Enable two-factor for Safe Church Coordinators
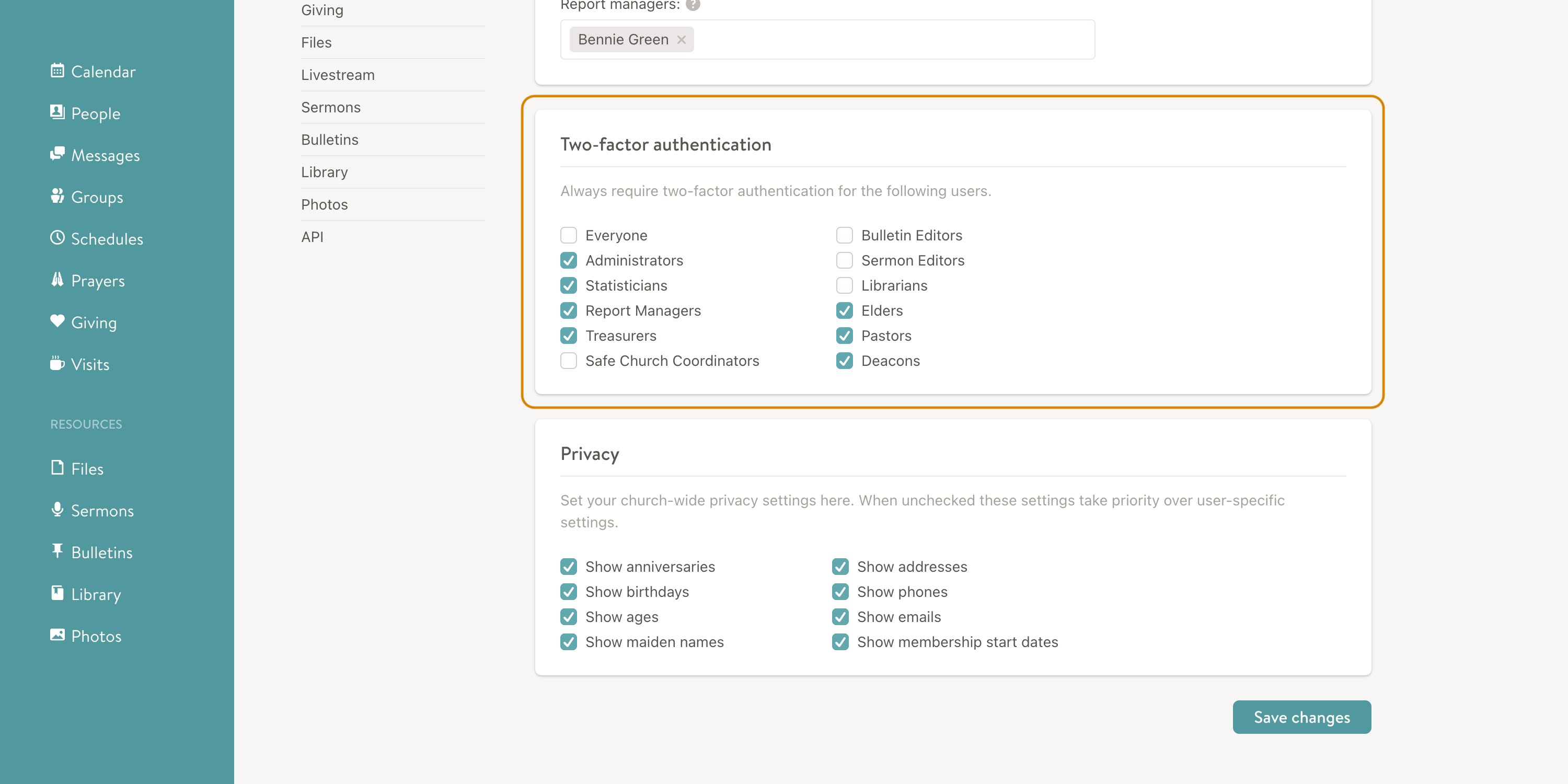 [569, 360]
